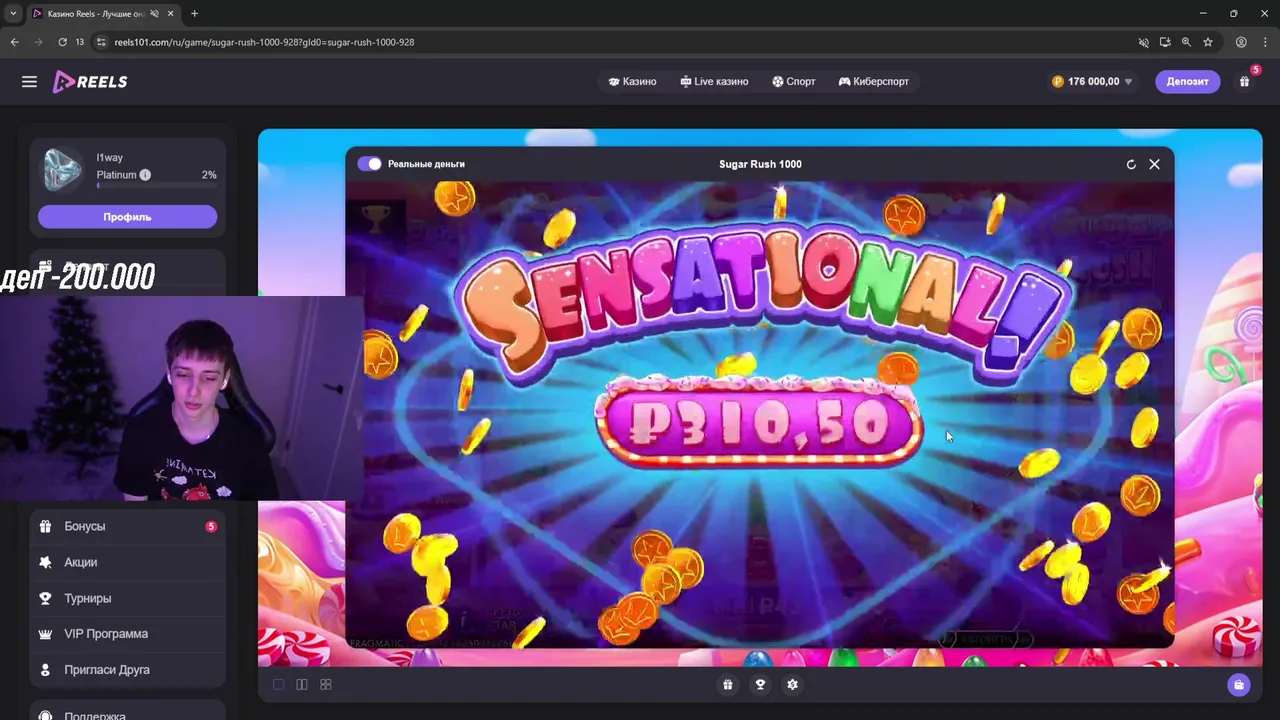
Task: Click the Профиль button
Action: (127, 217)
